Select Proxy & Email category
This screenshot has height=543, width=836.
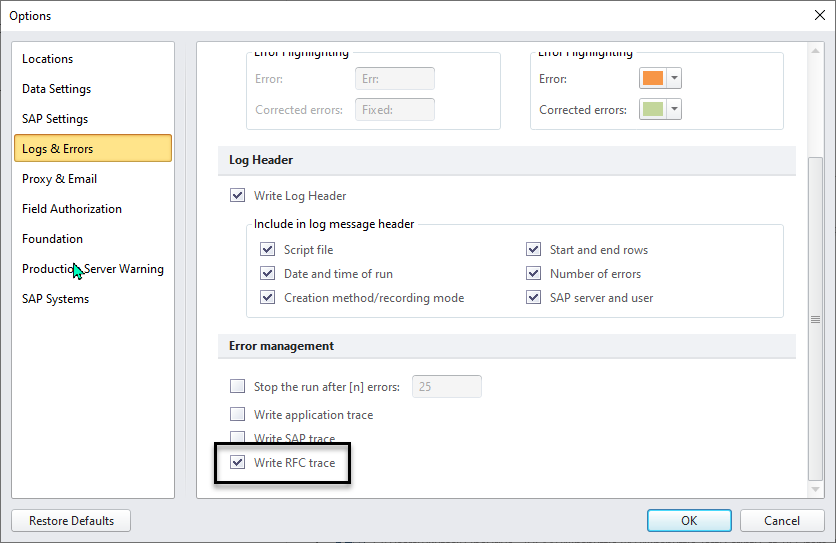[x=60, y=179]
